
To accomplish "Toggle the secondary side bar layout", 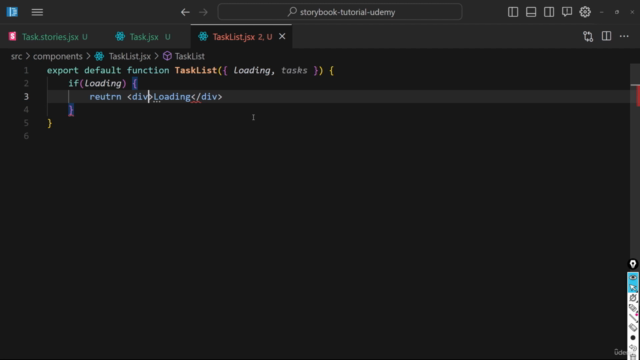I will (x=549, y=12).
